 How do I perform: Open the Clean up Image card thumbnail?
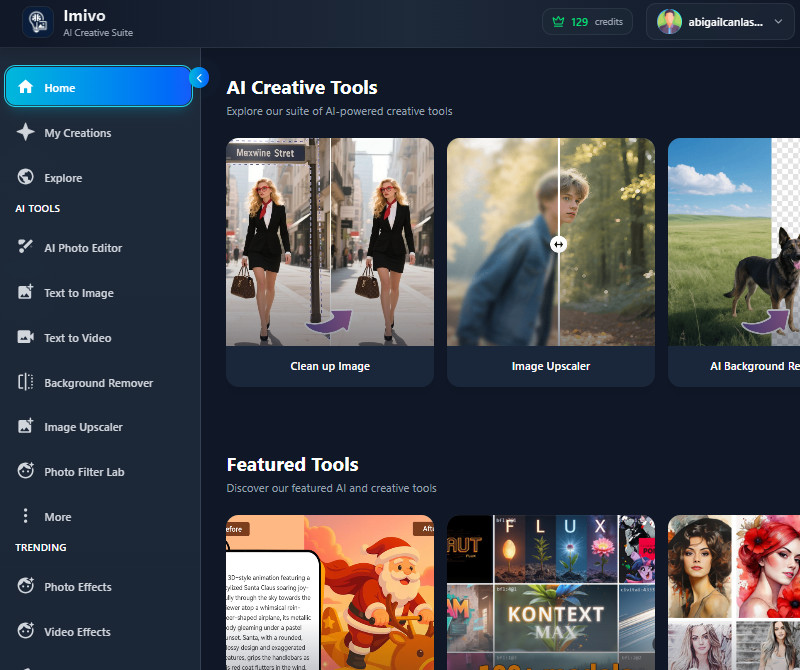tap(330, 242)
